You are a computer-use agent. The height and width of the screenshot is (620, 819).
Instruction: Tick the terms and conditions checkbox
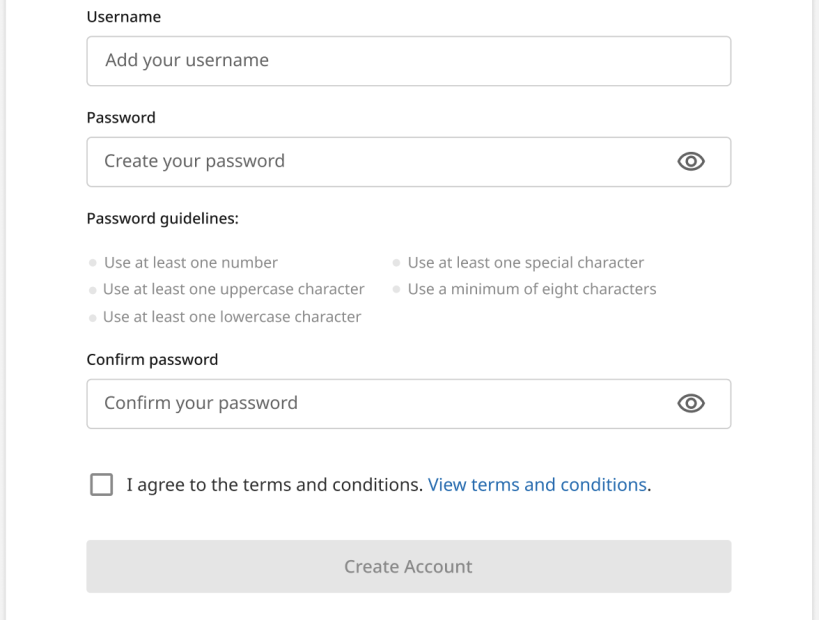101,484
